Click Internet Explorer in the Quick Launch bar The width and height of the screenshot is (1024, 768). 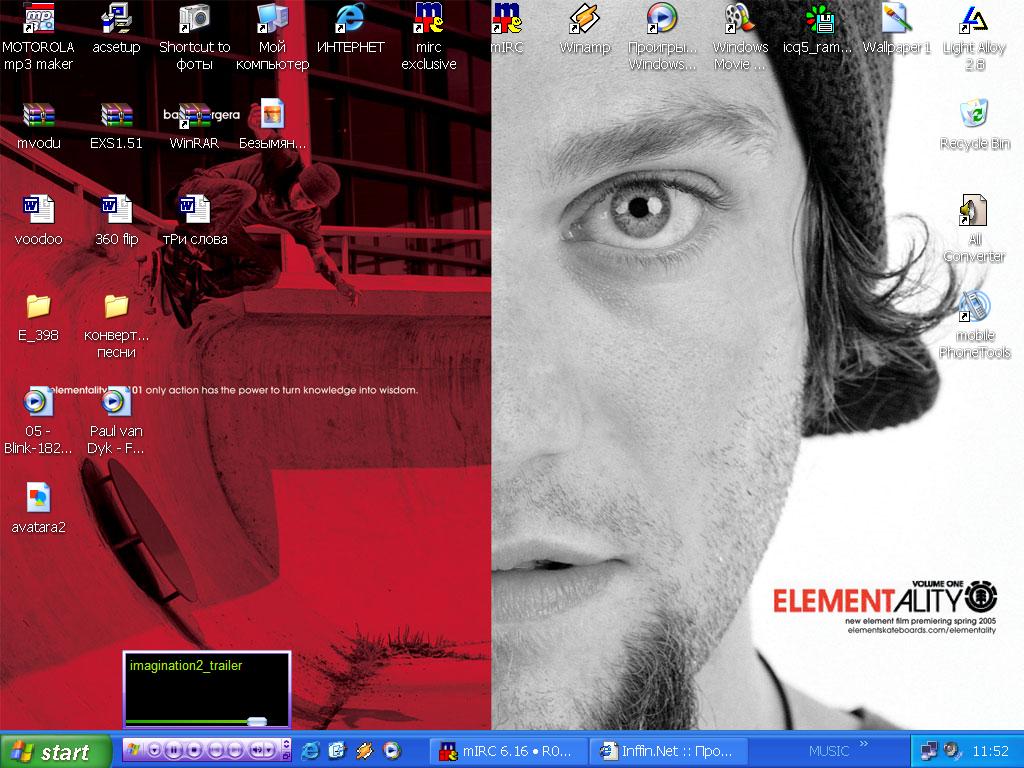tap(310, 750)
